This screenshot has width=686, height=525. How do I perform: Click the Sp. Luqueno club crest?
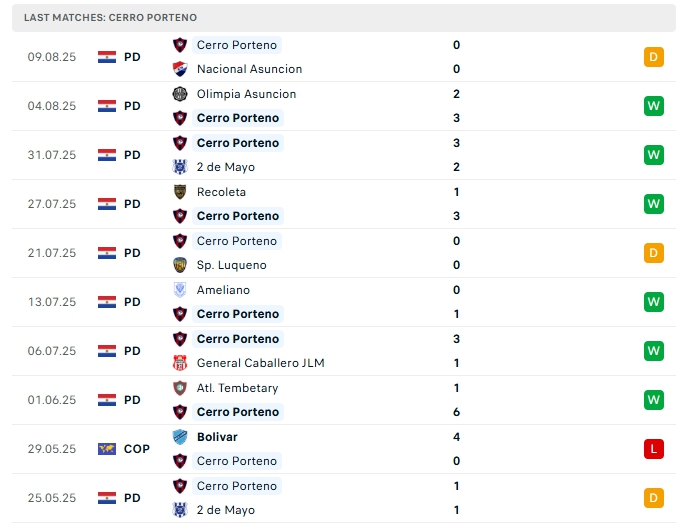click(180, 265)
